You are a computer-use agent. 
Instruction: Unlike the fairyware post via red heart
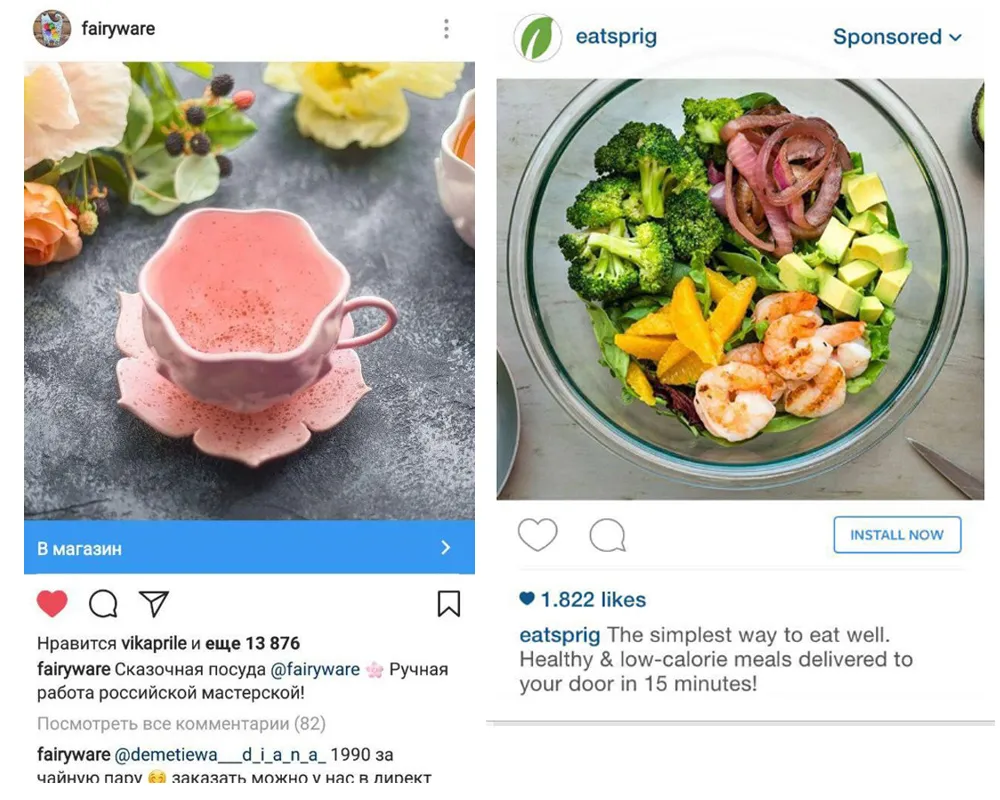coord(52,603)
